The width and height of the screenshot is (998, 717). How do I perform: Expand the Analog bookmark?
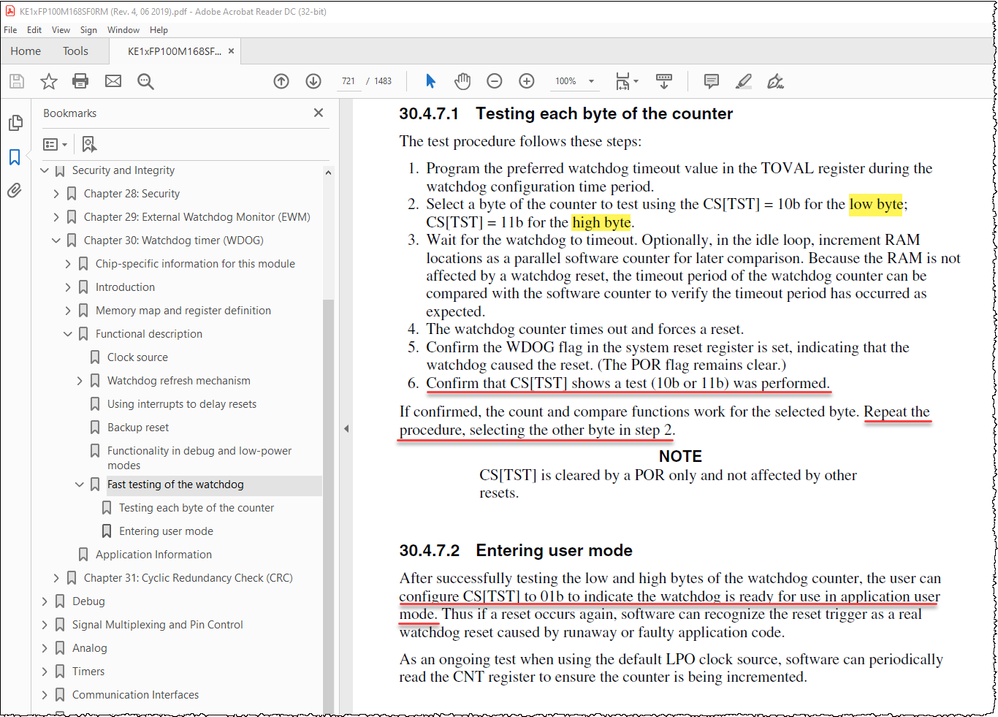click(45, 648)
